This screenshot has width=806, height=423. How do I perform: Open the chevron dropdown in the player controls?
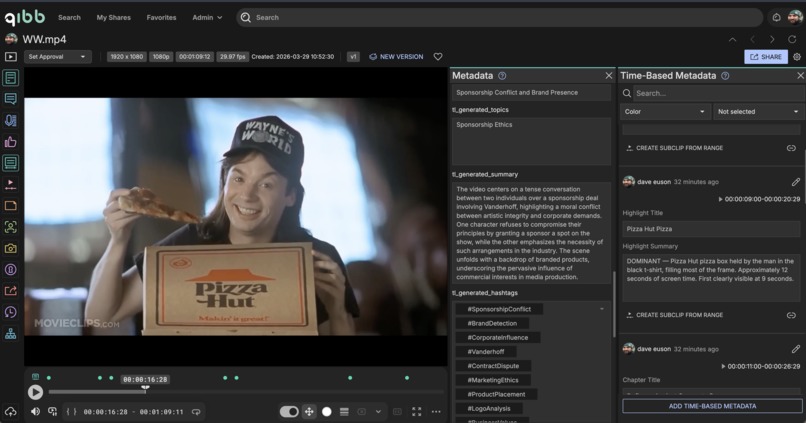(x=378, y=412)
